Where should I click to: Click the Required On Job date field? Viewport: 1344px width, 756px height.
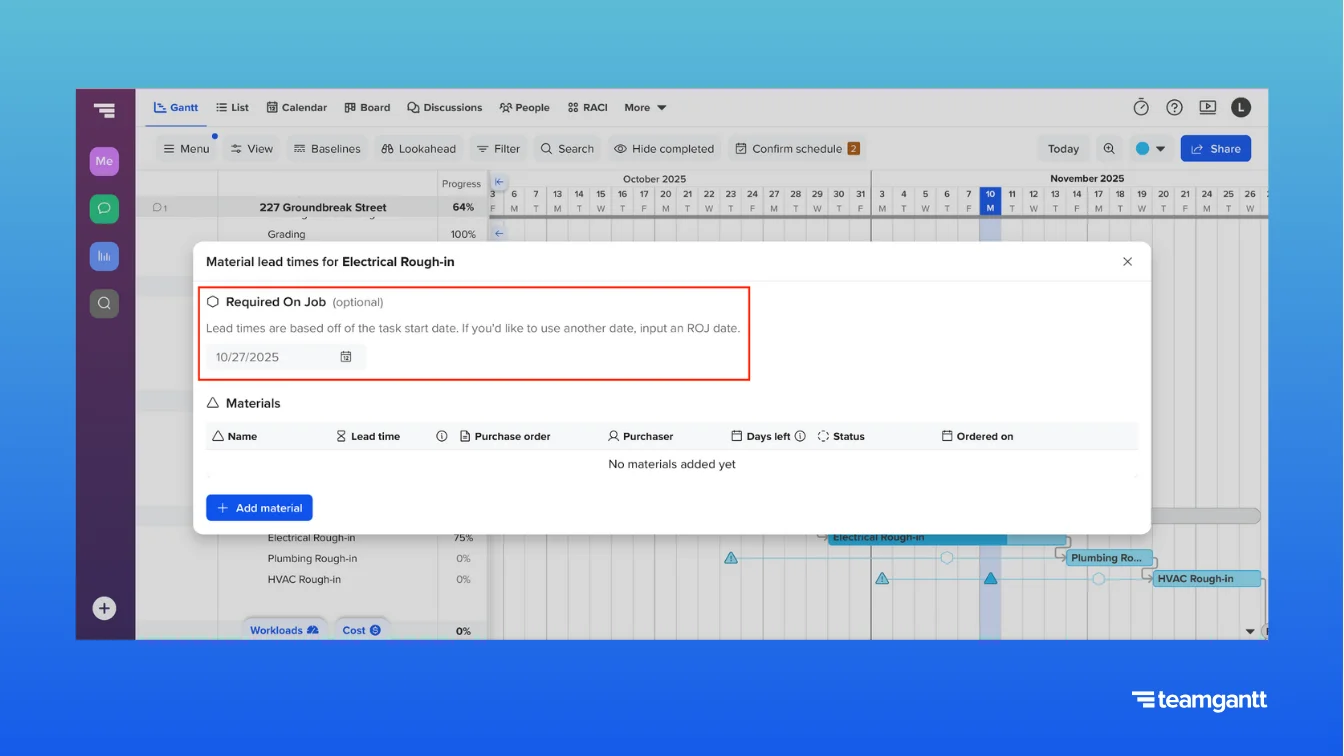pos(286,357)
